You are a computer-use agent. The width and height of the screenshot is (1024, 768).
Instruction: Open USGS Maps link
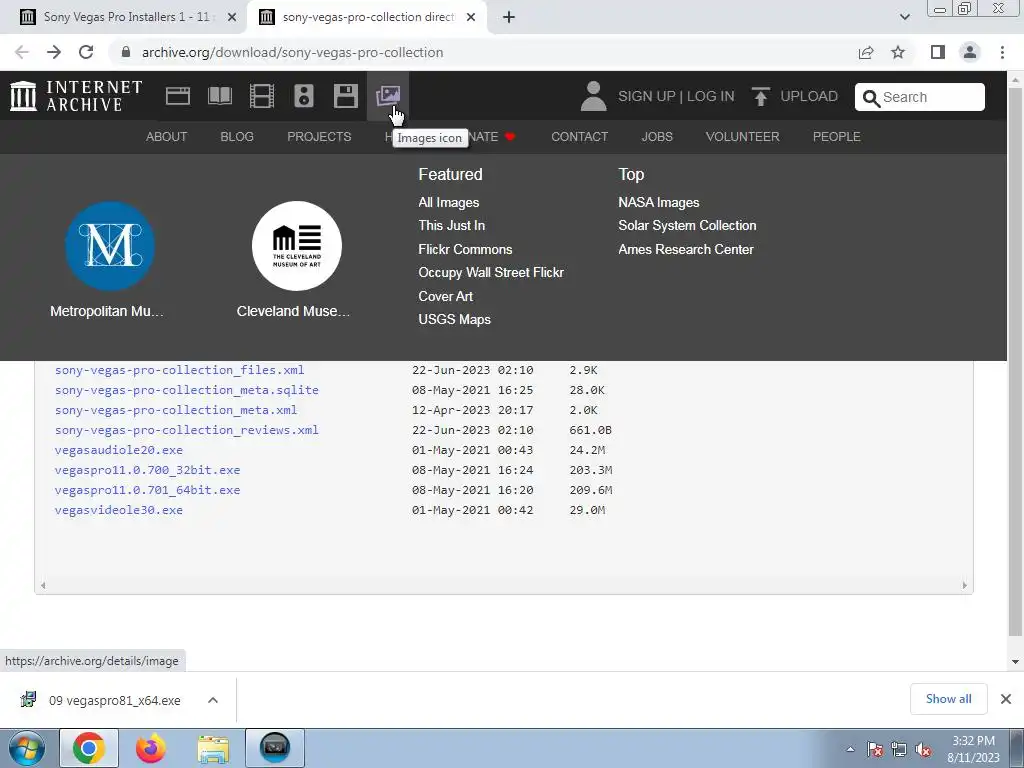pyautogui.click(x=455, y=319)
